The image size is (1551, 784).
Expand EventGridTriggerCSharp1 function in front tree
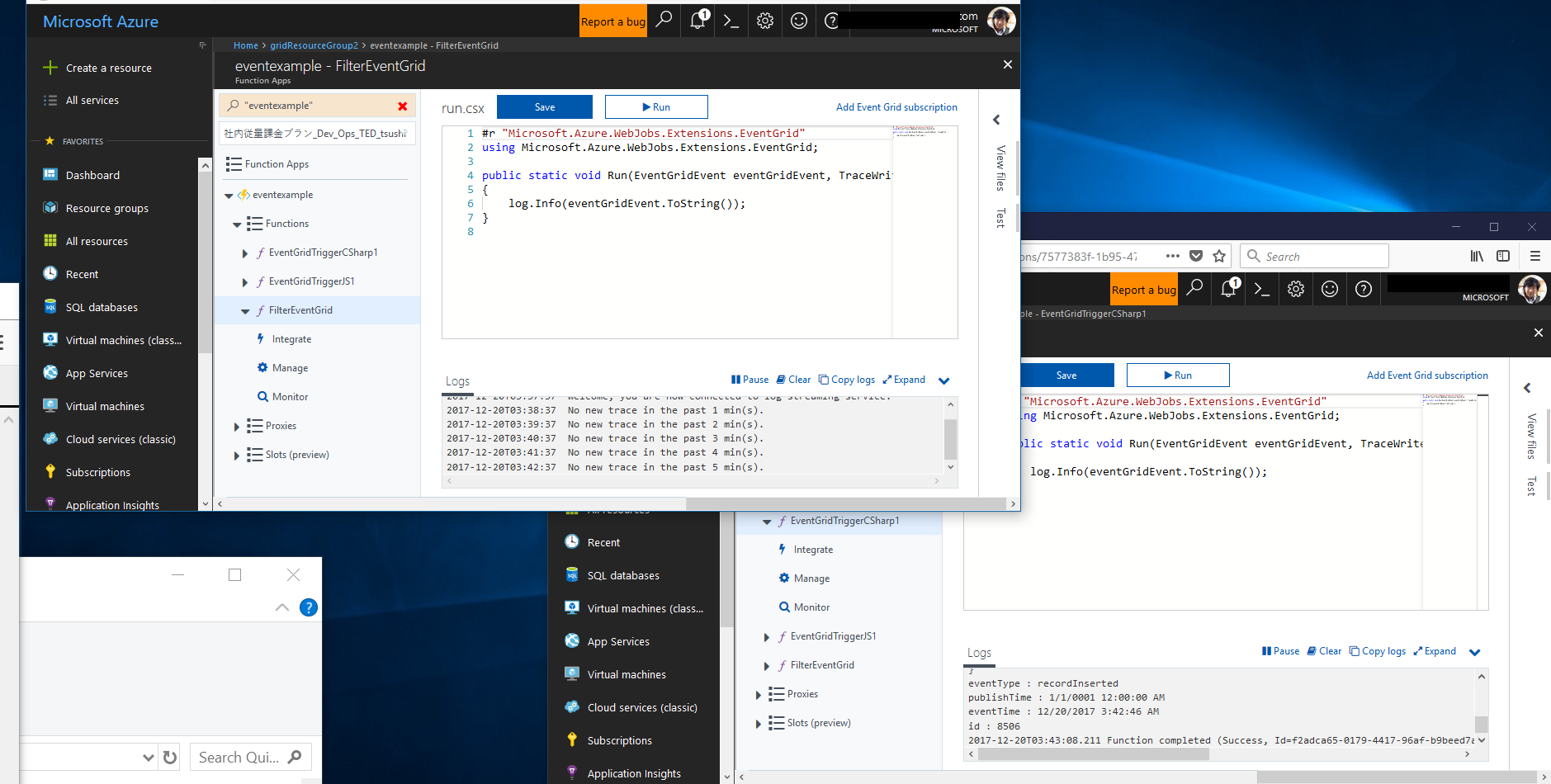point(245,253)
